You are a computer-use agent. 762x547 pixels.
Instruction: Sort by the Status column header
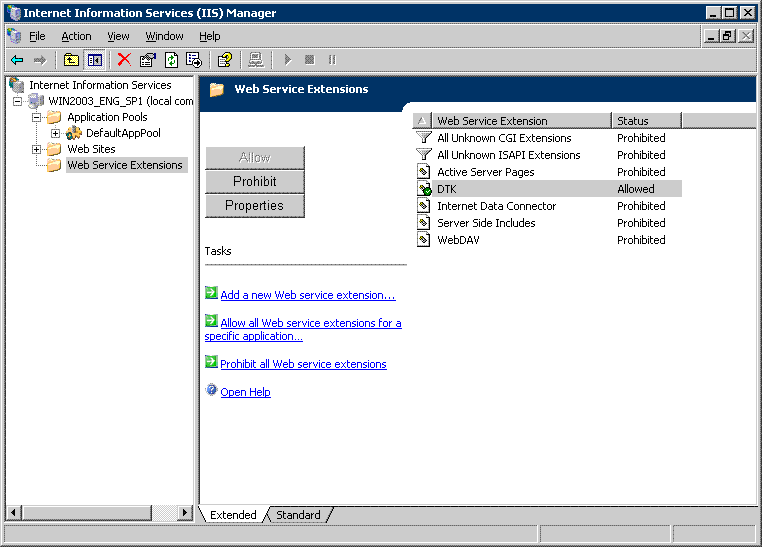point(645,121)
